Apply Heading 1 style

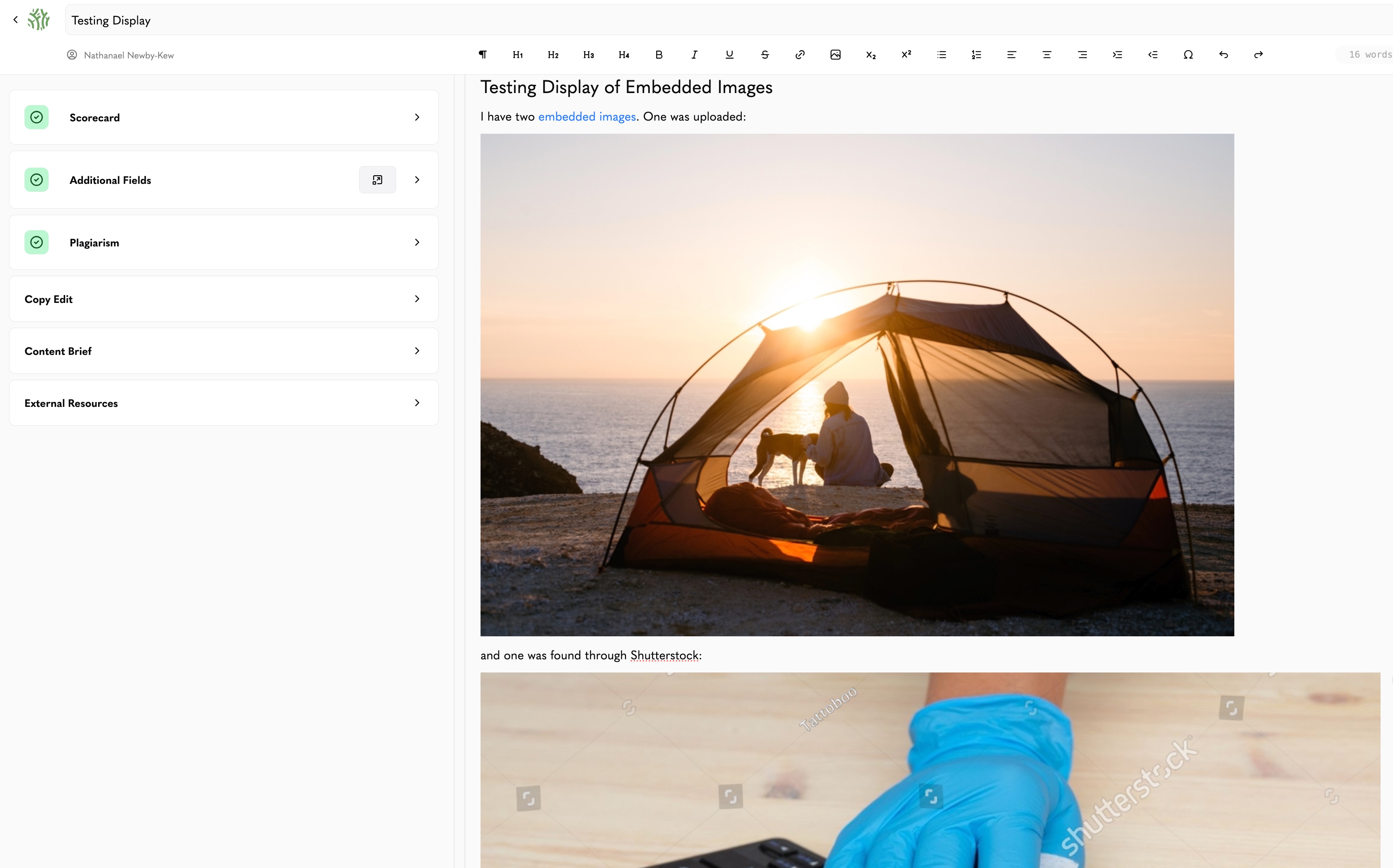point(517,55)
